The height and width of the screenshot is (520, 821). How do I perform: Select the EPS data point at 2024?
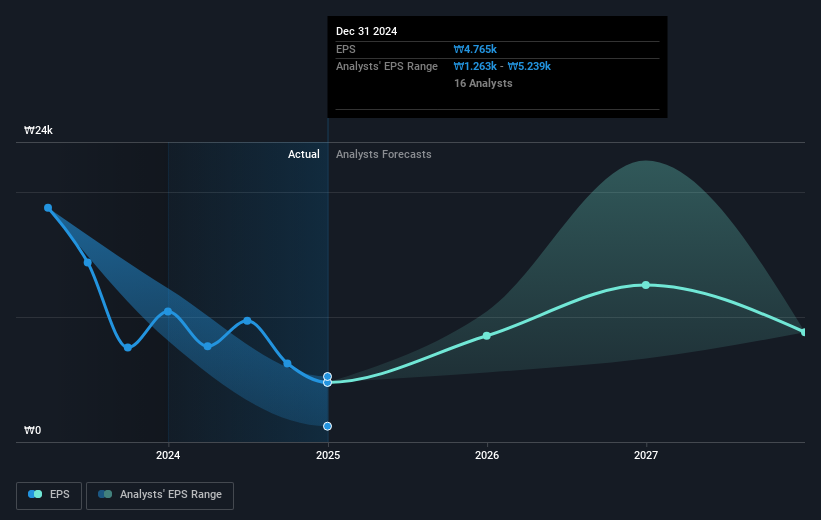[x=168, y=312]
